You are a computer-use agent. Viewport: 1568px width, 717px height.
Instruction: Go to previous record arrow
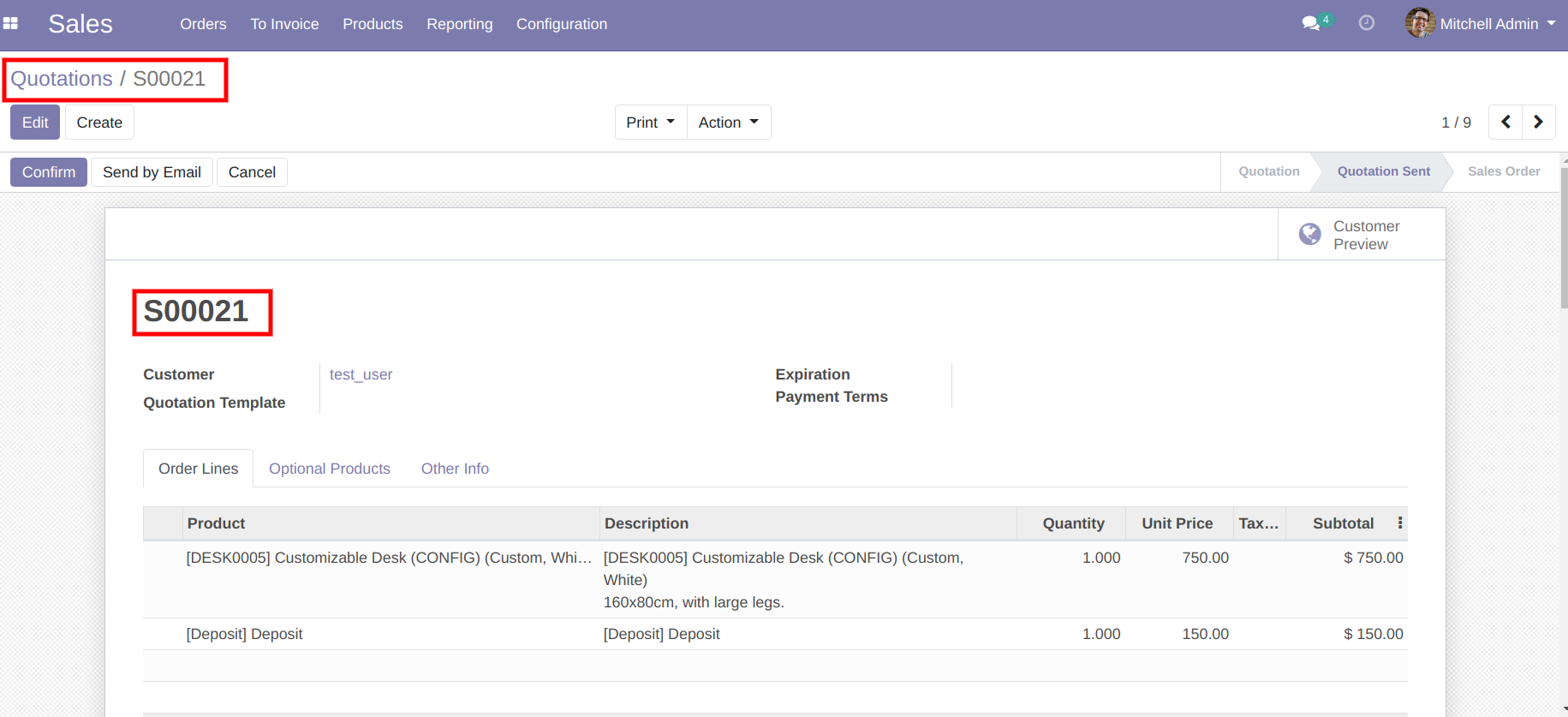1505,122
